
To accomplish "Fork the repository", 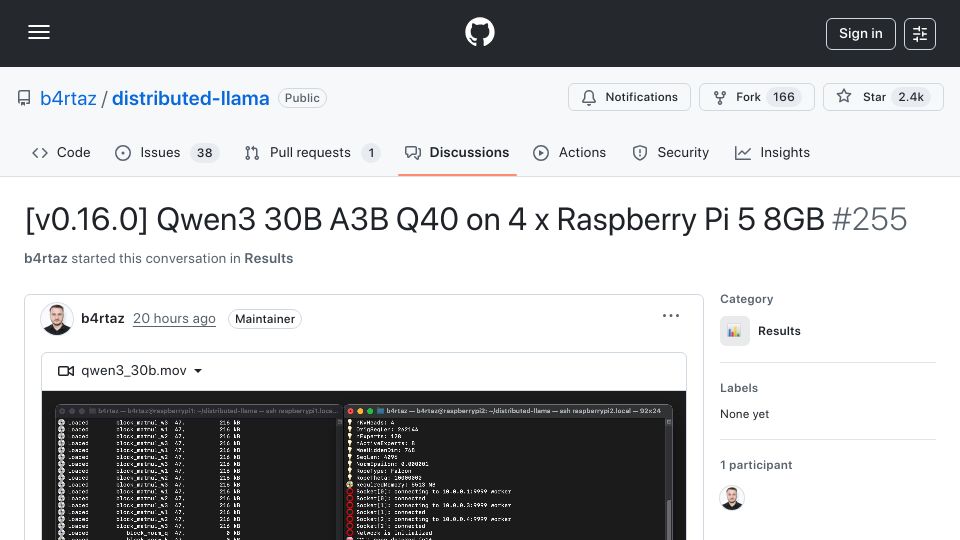I will tap(757, 97).
